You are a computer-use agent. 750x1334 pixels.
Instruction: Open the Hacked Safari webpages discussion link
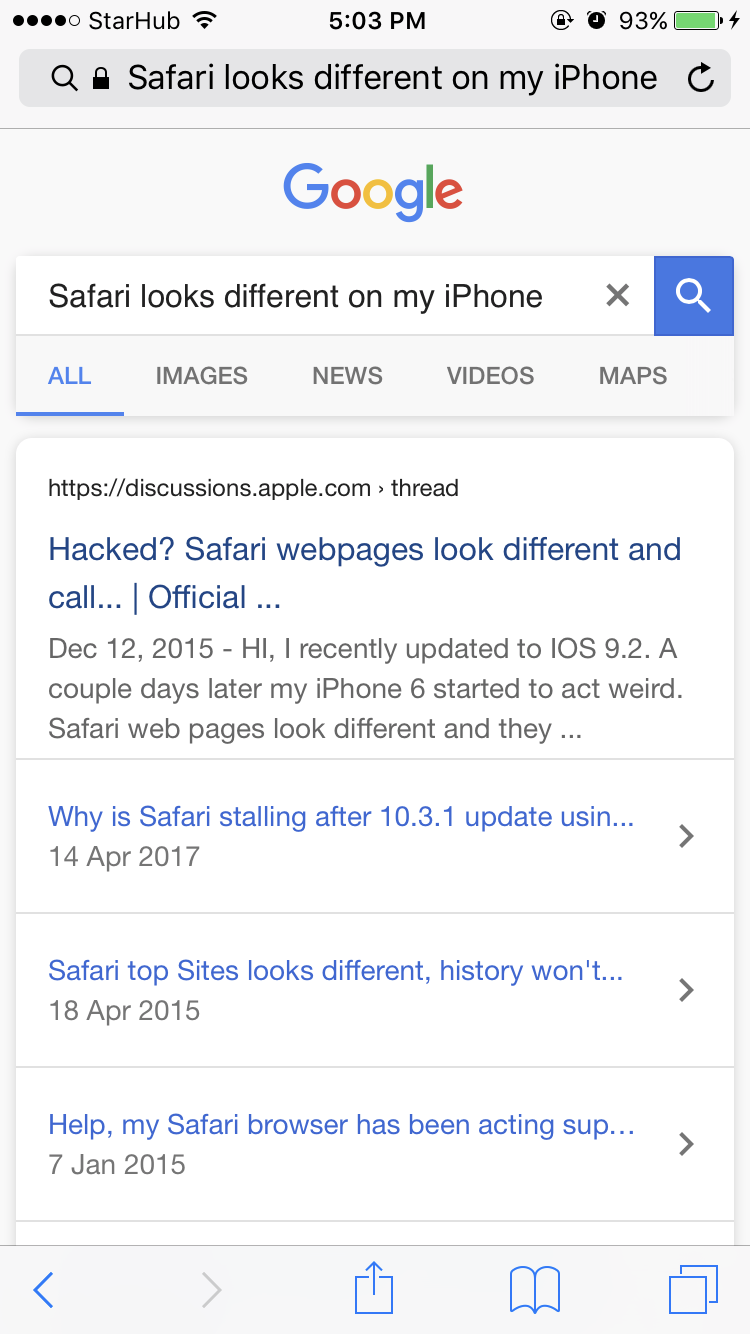click(365, 572)
